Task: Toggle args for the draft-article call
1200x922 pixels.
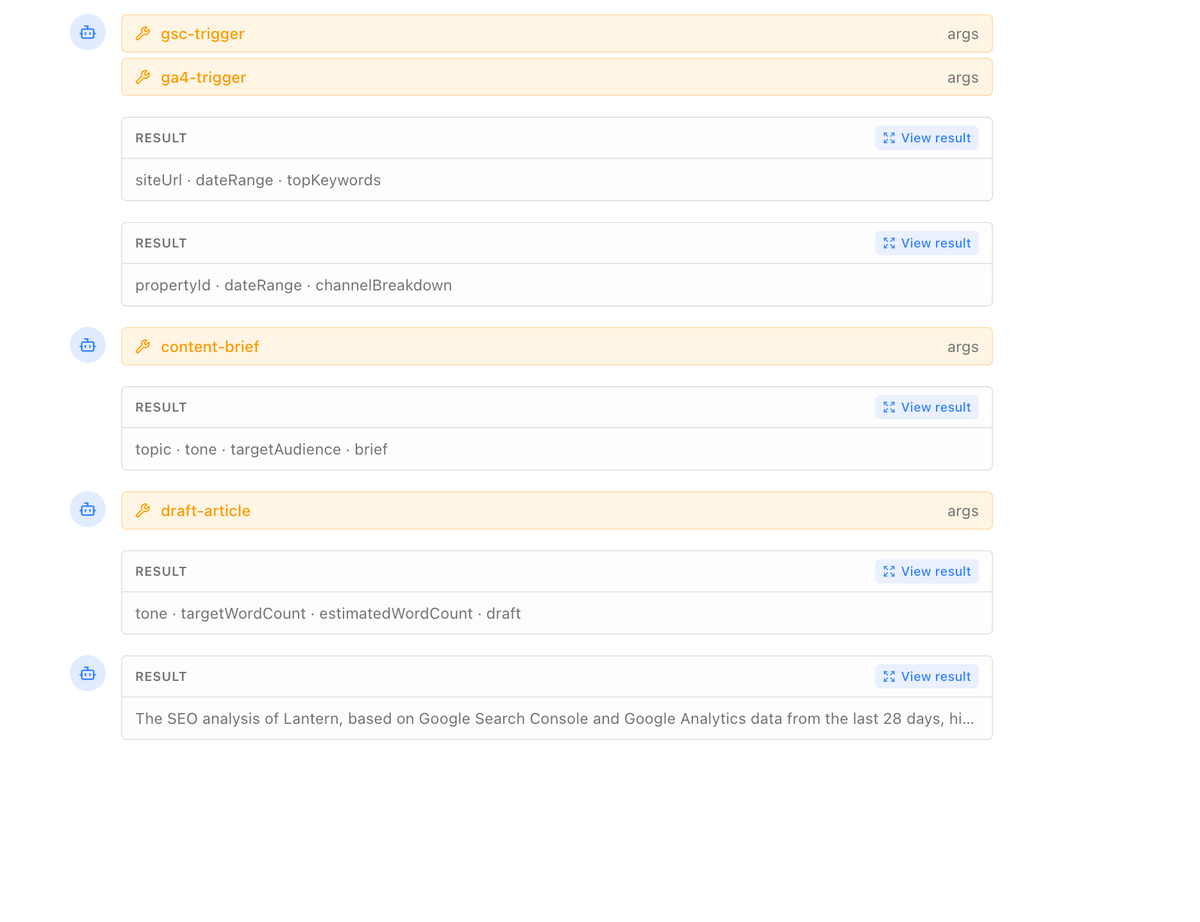Action: (962, 510)
